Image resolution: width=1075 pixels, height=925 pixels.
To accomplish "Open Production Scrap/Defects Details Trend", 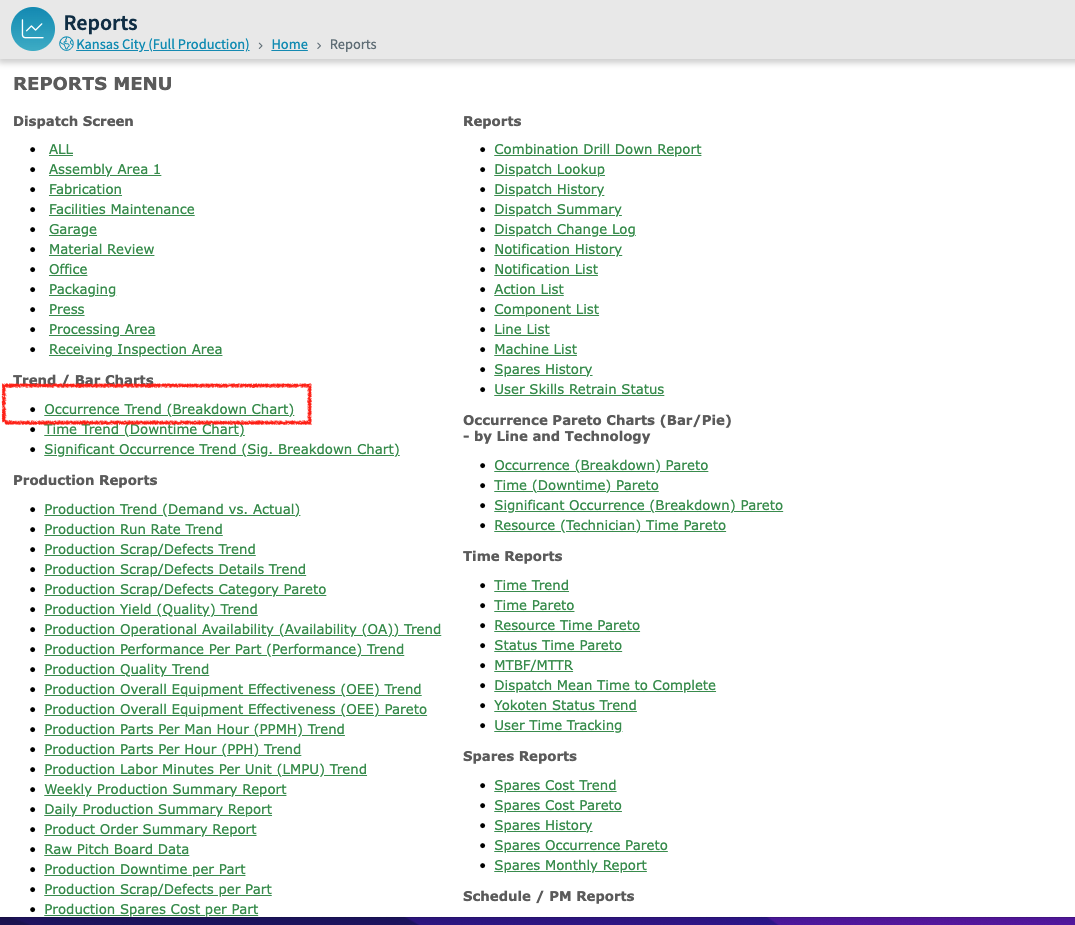I will click(x=175, y=569).
